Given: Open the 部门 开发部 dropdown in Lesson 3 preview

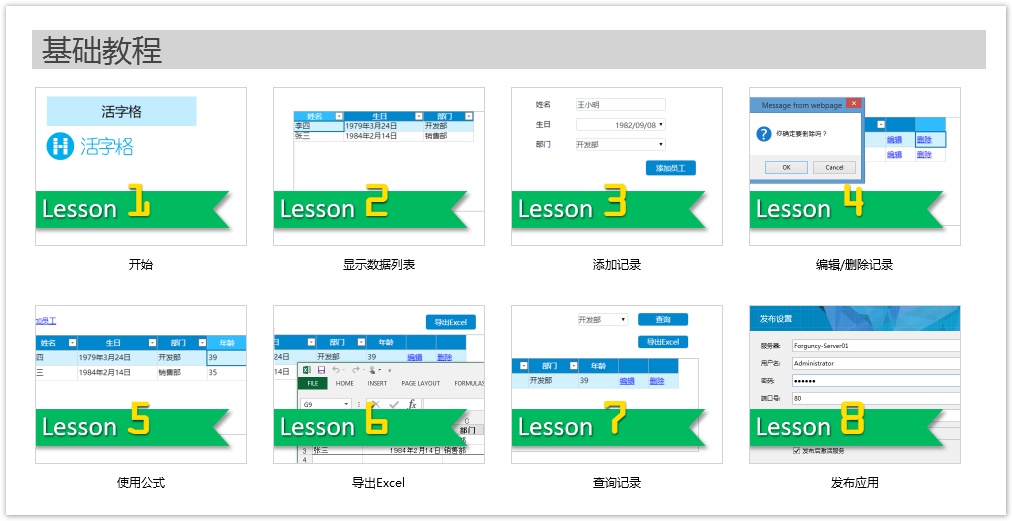Looking at the screenshot, I should tap(620, 145).
